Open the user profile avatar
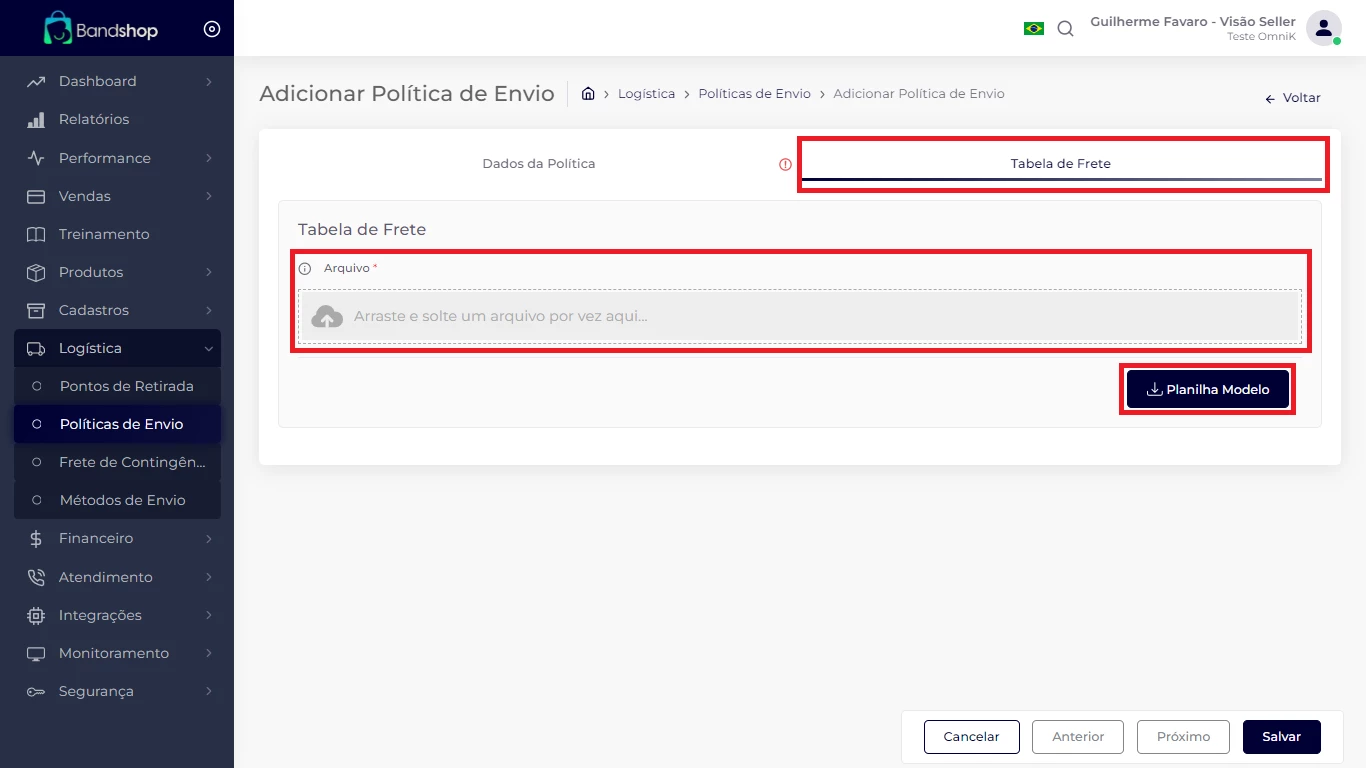The width and height of the screenshot is (1366, 768). point(1323,28)
